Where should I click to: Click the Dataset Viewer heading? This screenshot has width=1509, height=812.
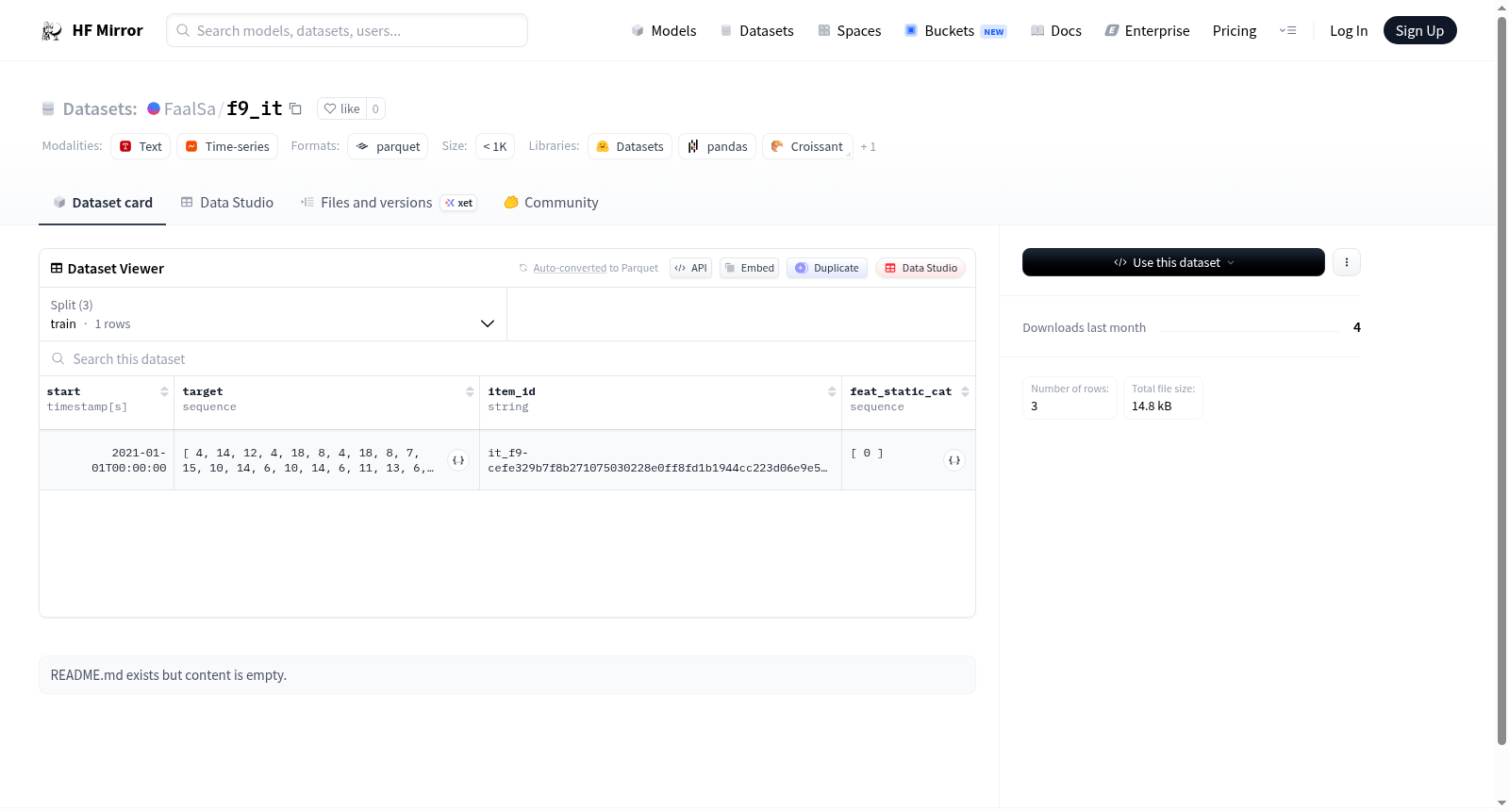[108, 269]
